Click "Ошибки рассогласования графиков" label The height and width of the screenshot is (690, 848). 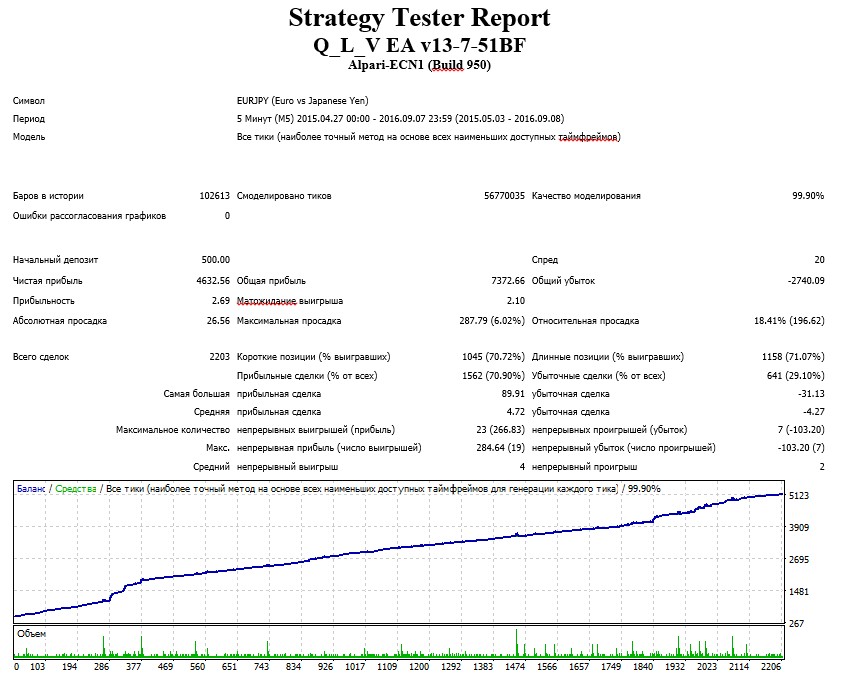click(x=89, y=216)
